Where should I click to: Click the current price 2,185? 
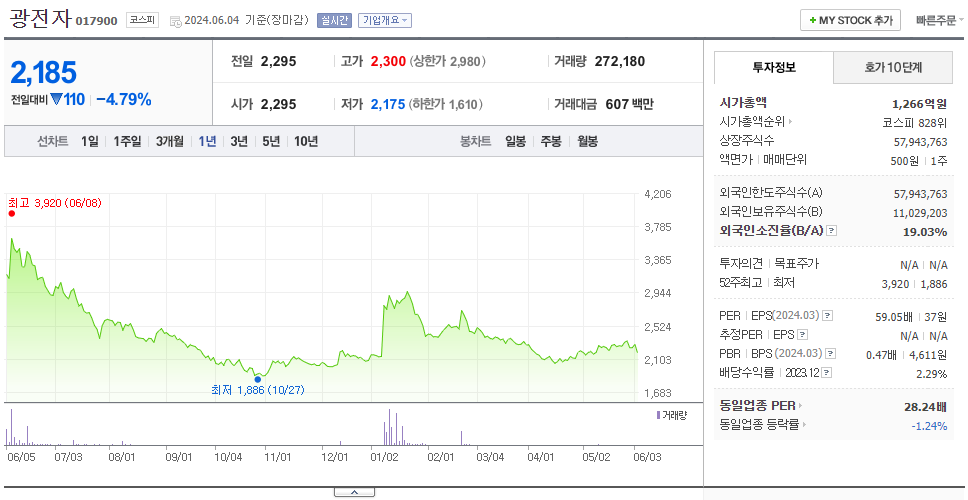pos(44,72)
